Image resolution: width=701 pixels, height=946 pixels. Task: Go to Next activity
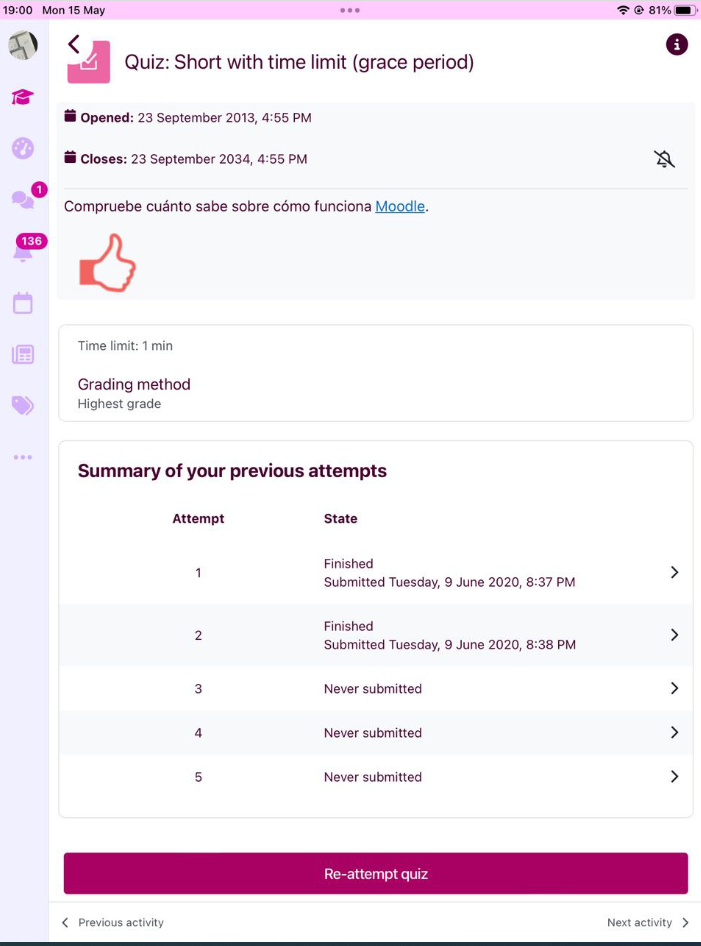(648, 922)
